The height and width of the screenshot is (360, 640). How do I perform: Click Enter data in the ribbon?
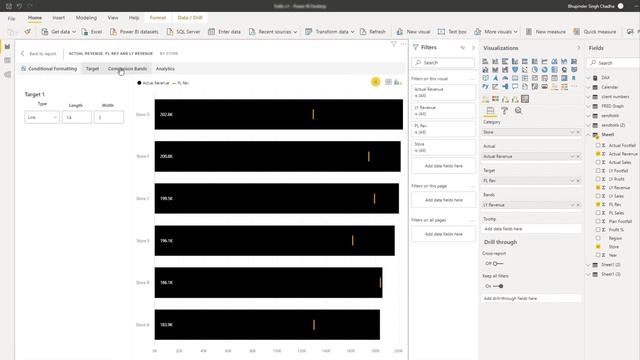(224, 31)
